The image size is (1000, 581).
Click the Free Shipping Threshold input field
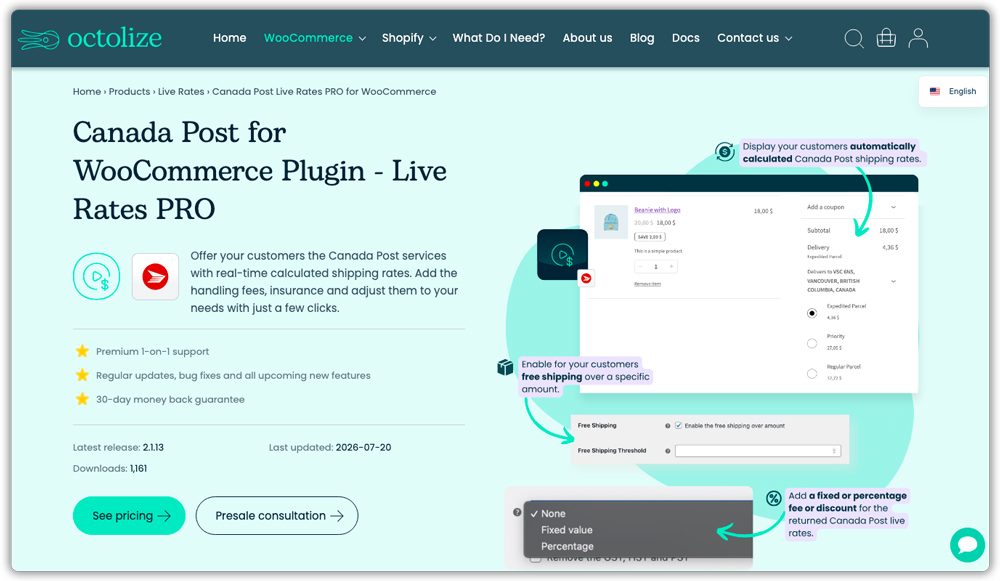point(758,451)
